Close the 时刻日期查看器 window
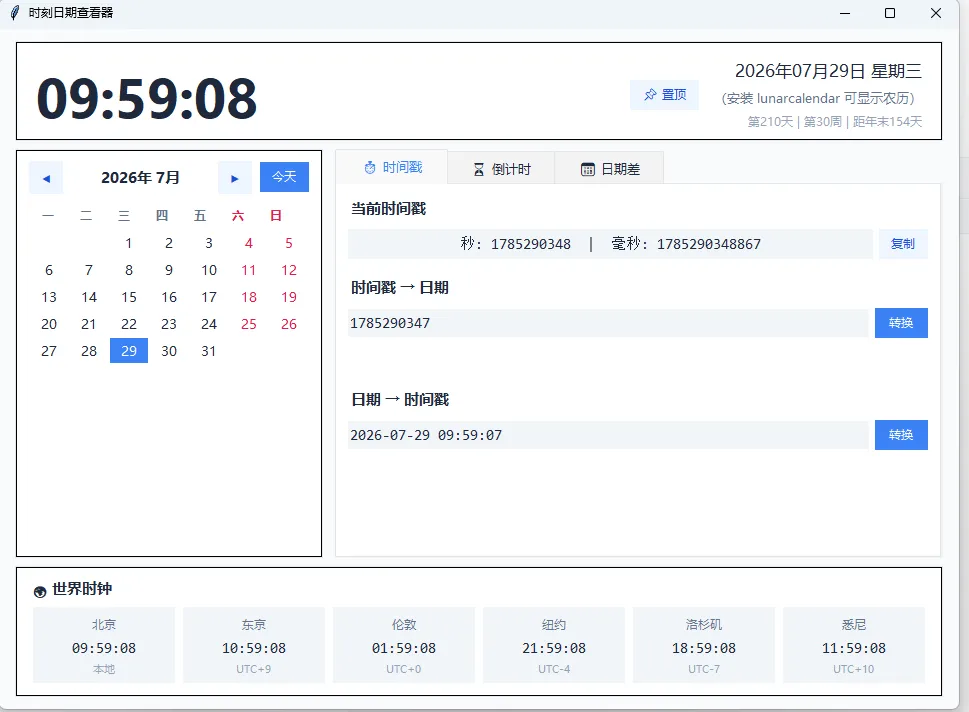This screenshot has width=969, height=712. (x=936, y=13)
